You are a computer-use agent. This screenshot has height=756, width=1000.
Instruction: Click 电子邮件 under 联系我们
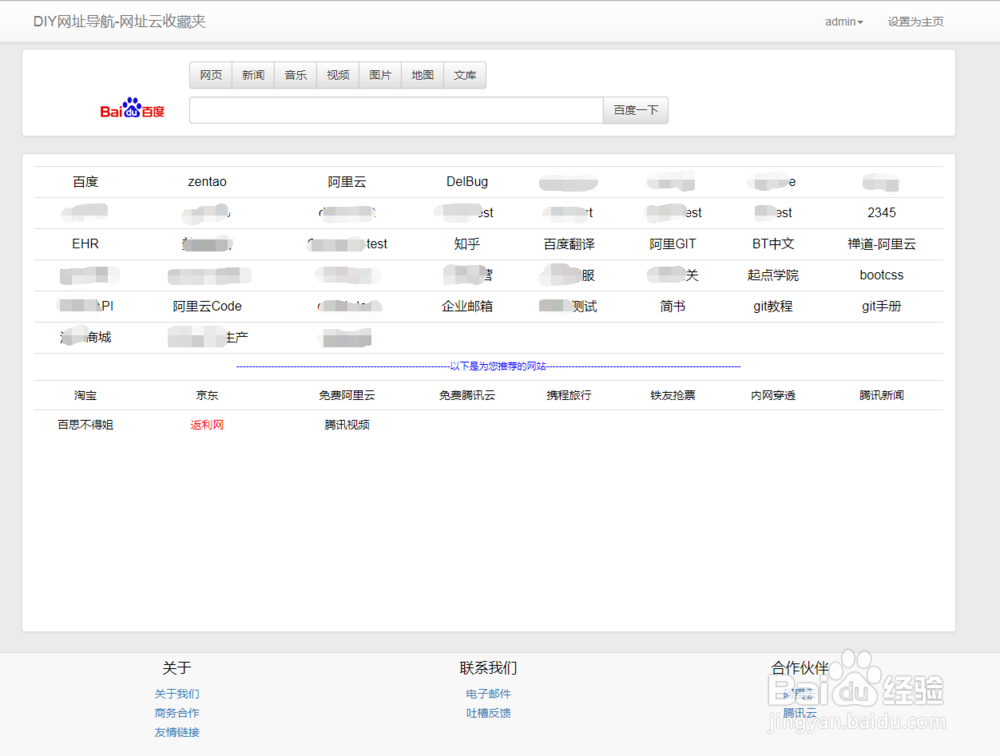point(488,693)
